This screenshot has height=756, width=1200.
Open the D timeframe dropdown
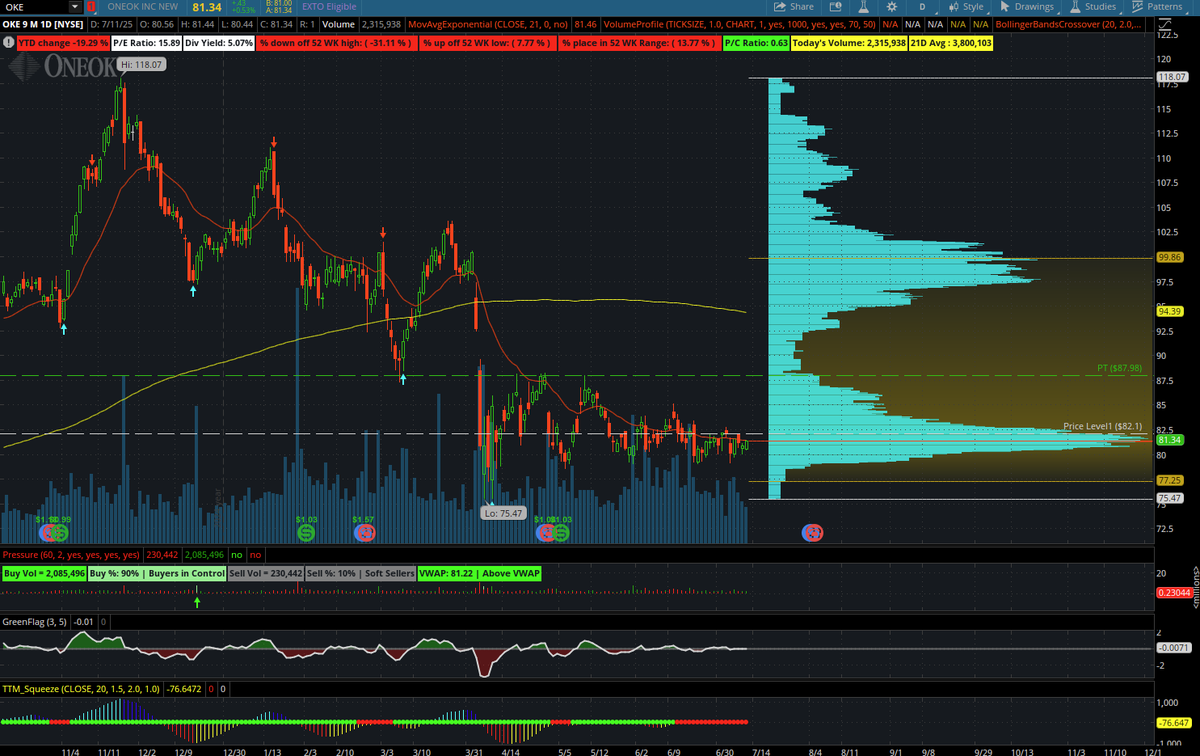[x=922, y=7]
